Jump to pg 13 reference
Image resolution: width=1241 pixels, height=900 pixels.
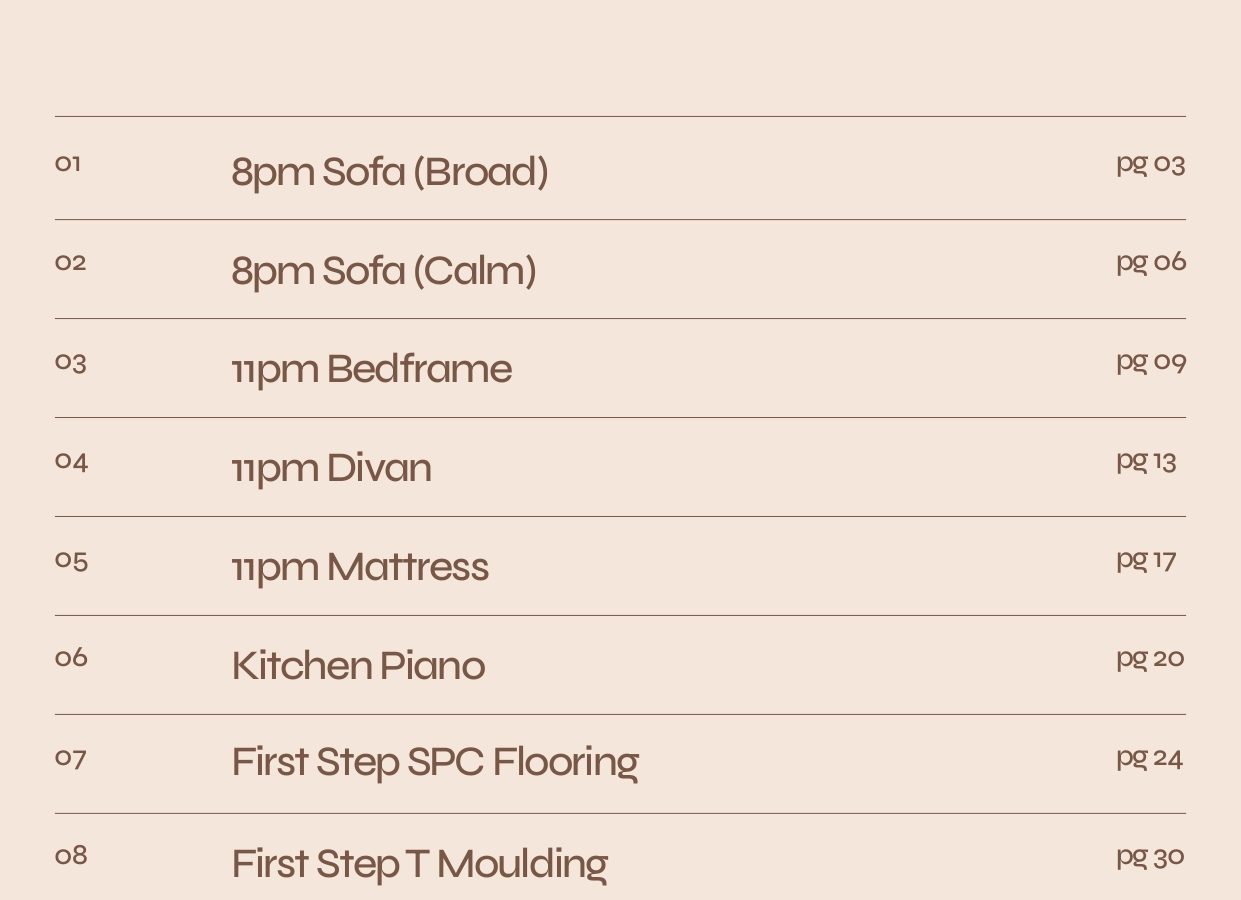[x=1146, y=460]
